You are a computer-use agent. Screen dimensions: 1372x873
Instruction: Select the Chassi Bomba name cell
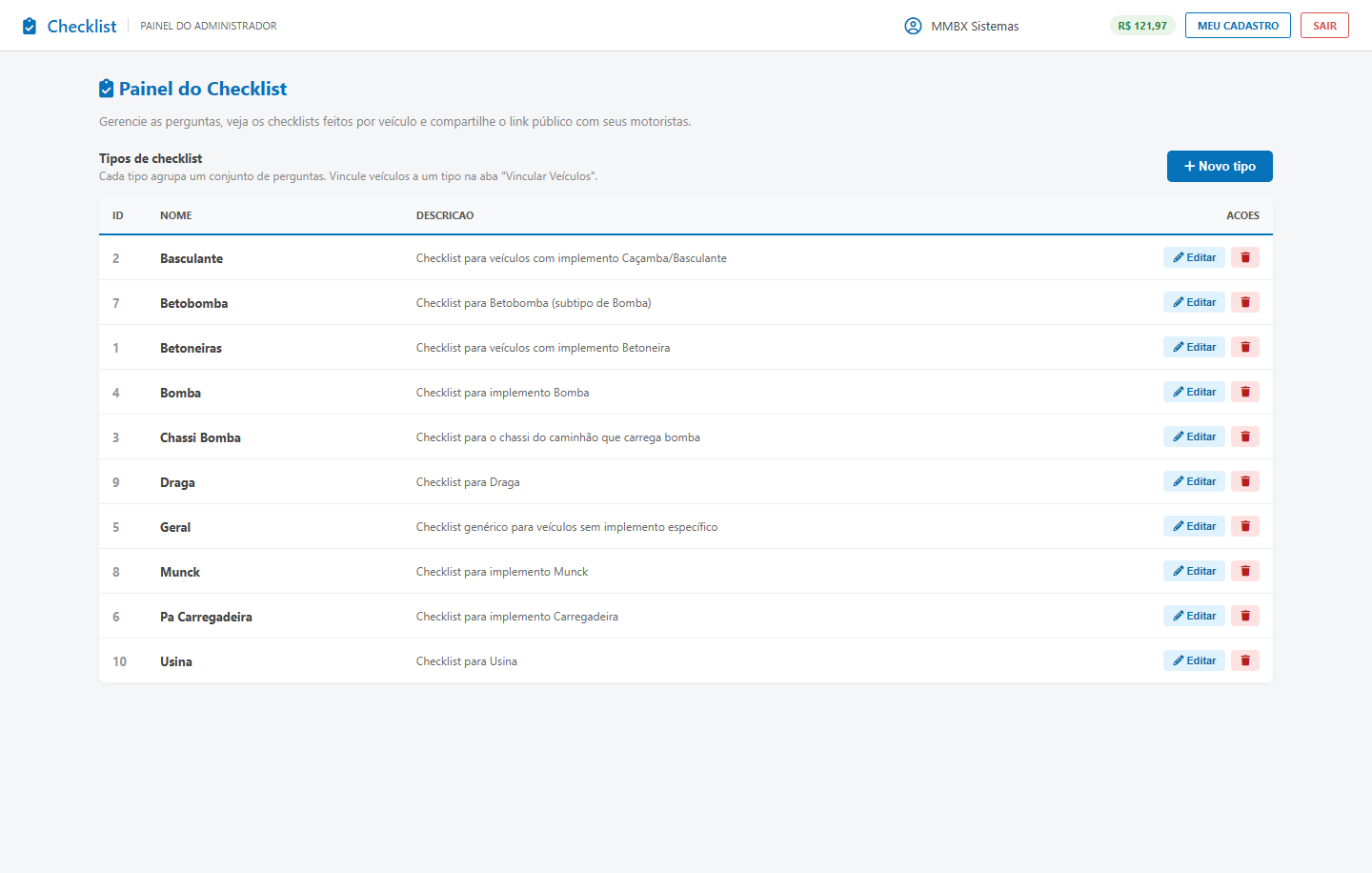[200, 437]
